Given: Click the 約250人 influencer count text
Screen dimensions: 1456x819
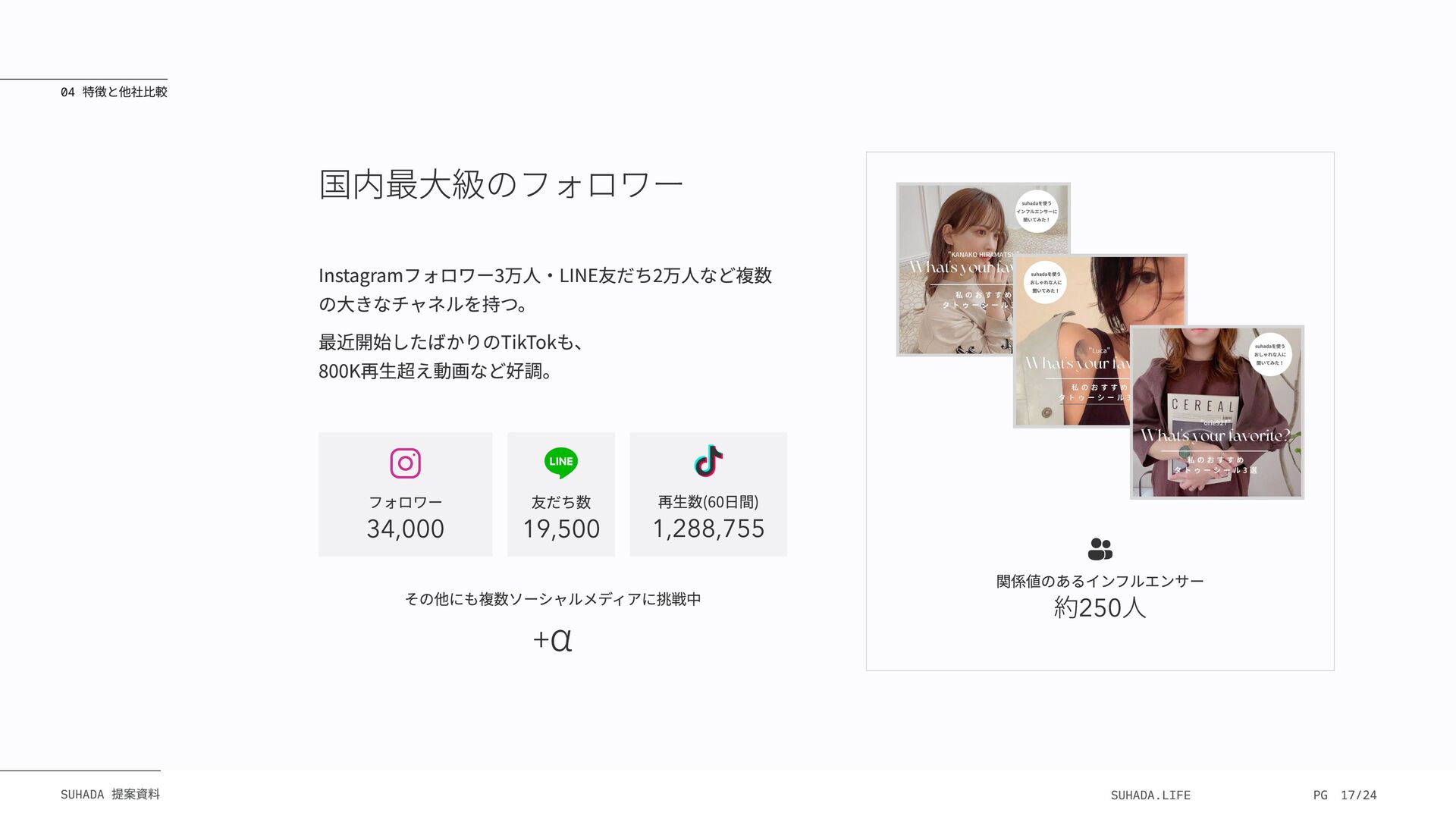Looking at the screenshot, I should tap(1100, 607).
